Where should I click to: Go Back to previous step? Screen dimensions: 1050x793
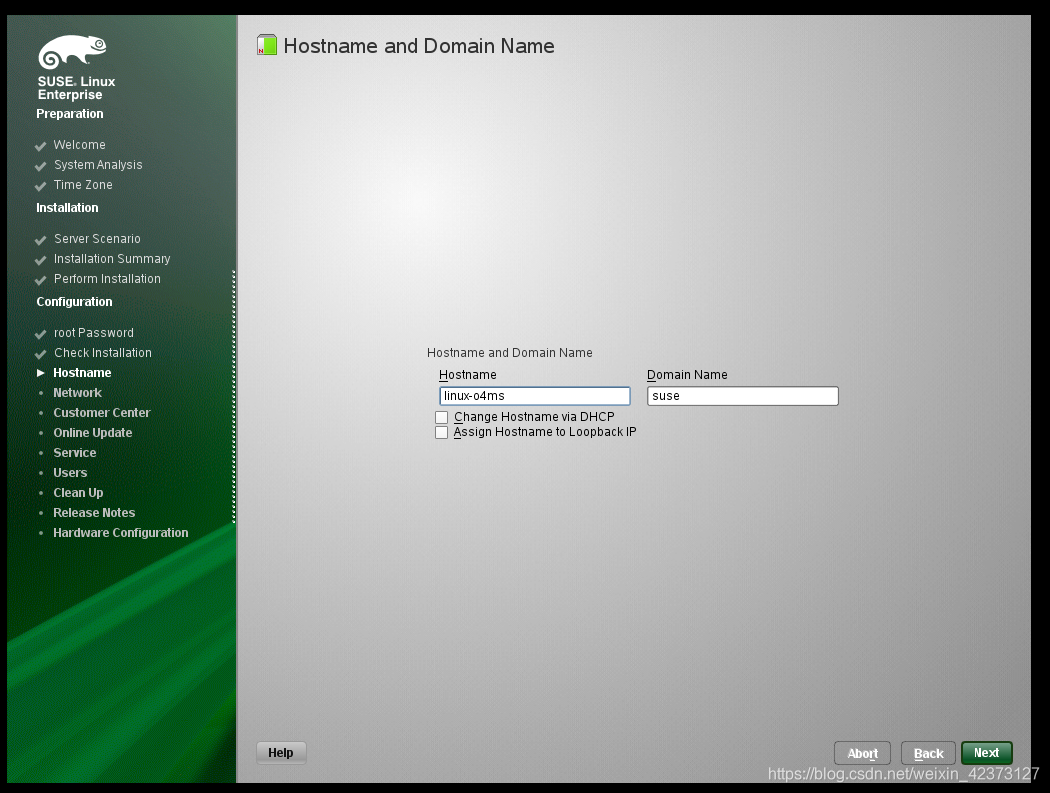(x=928, y=753)
